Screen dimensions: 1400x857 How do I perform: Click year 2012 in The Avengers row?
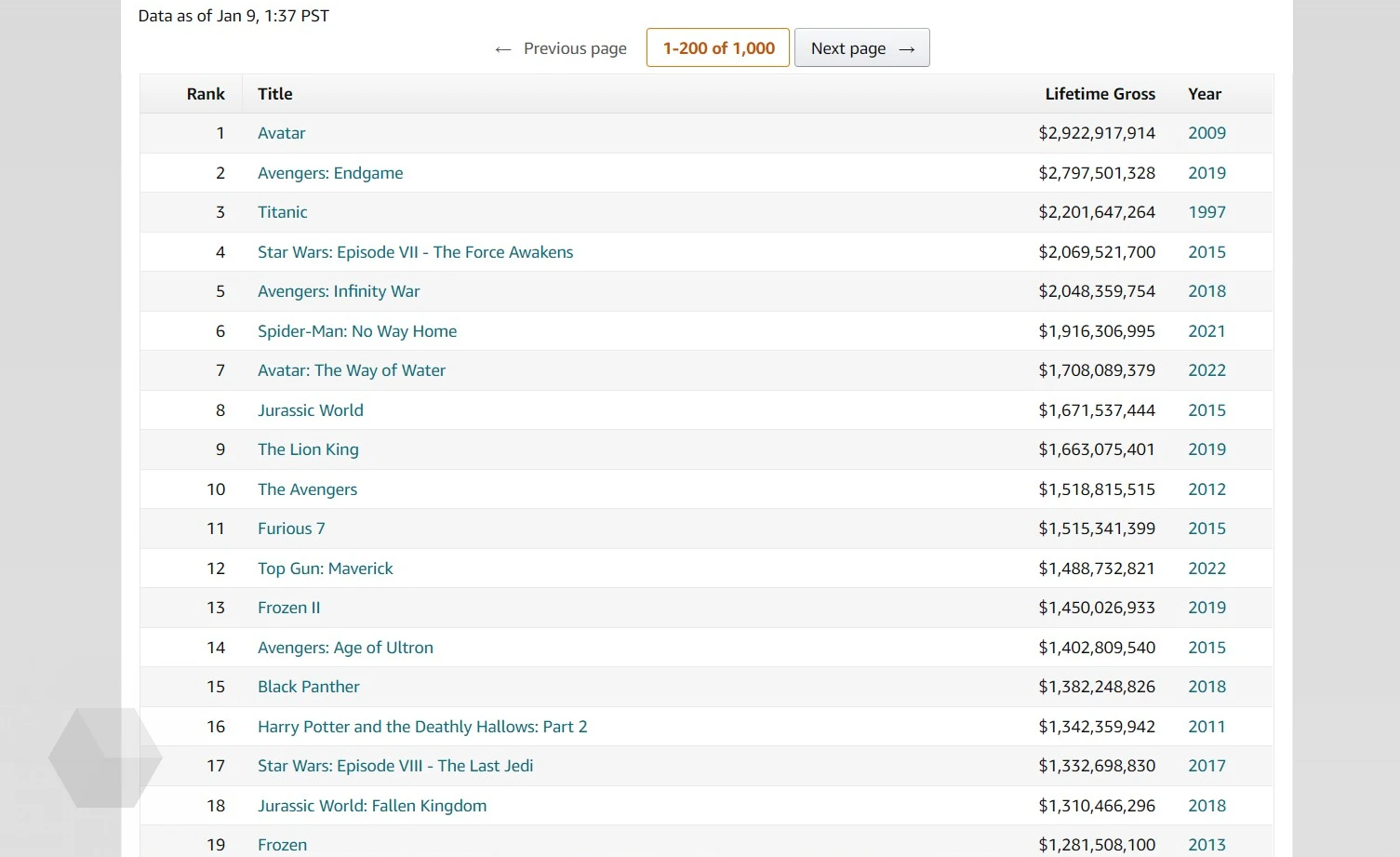(x=1207, y=489)
